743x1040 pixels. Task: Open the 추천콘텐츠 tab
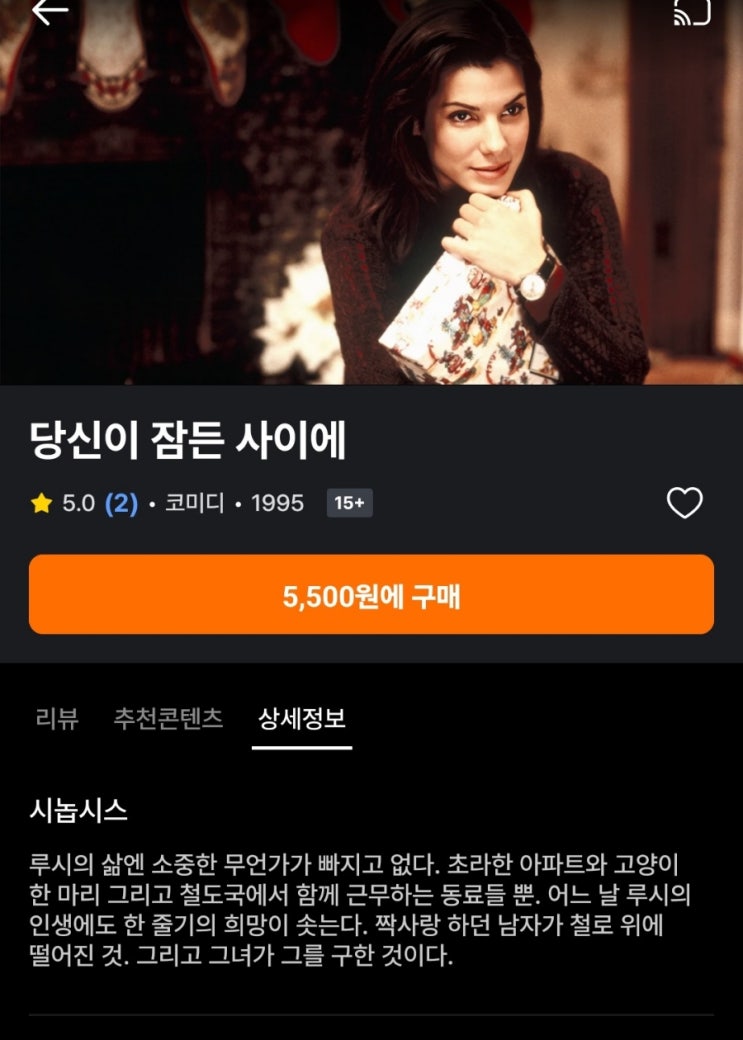click(x=169, y=718)
